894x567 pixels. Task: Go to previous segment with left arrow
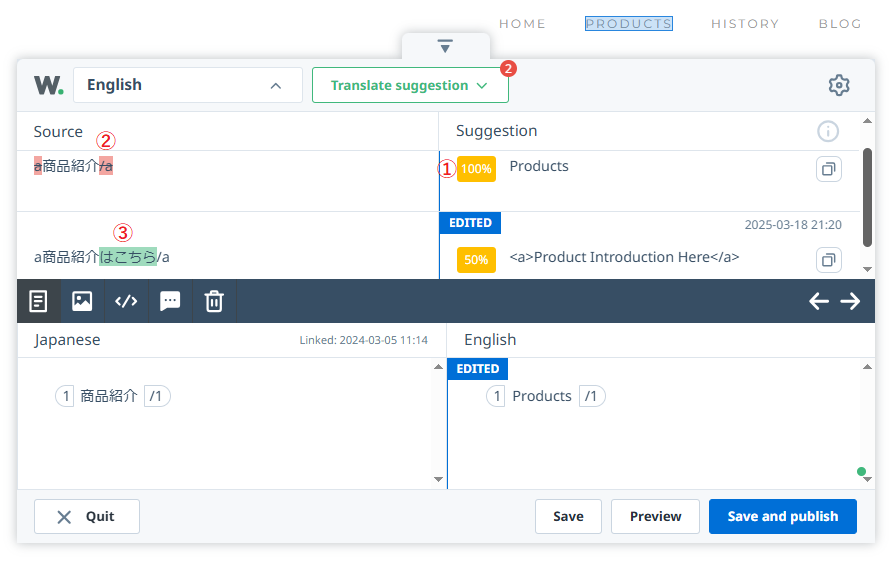pos(819,301)
